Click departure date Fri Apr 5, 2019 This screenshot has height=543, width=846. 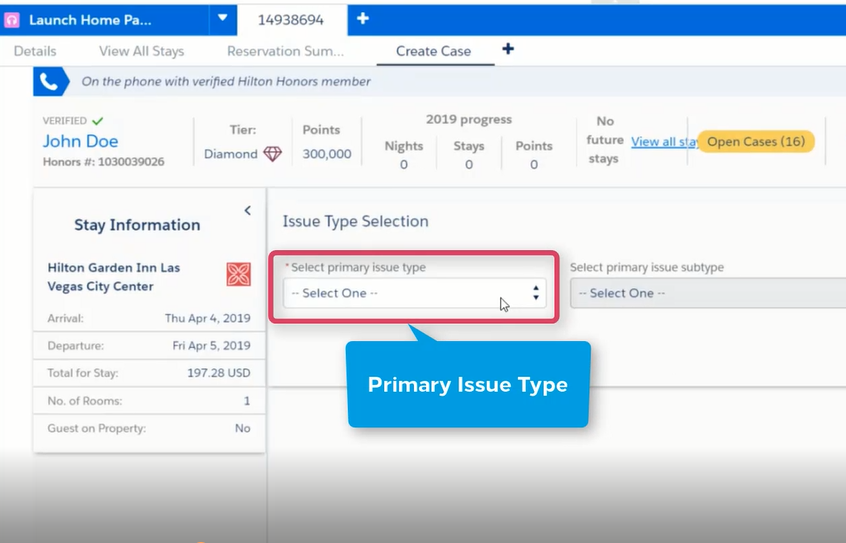coord(212,346)
